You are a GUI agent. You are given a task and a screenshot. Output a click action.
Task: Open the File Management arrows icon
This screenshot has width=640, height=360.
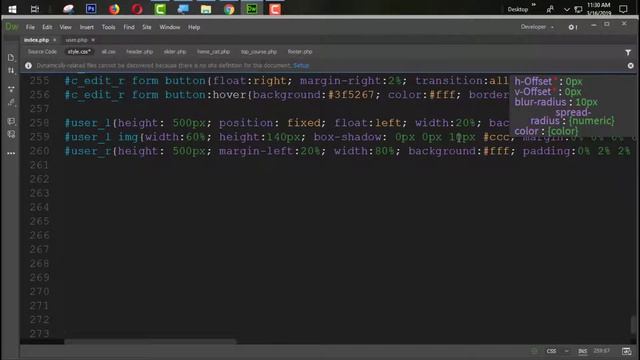point(11,71)
